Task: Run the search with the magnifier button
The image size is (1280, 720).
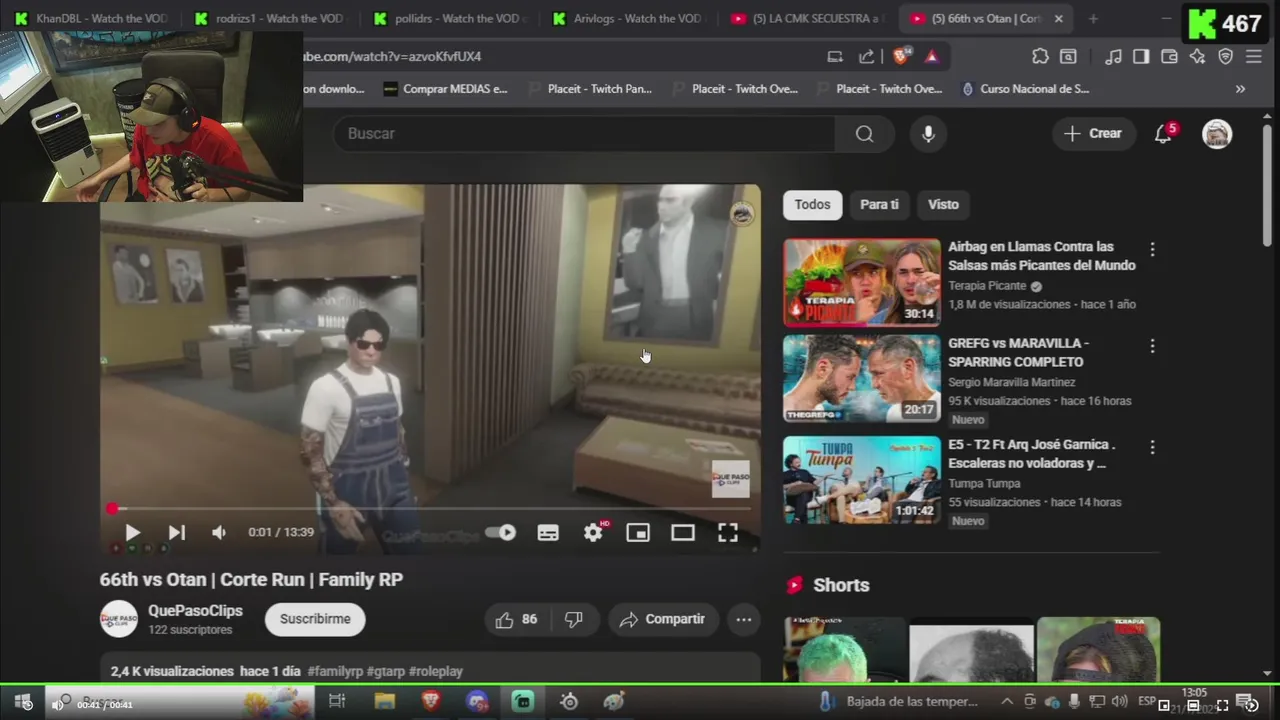Action: [x=865, y=134]
